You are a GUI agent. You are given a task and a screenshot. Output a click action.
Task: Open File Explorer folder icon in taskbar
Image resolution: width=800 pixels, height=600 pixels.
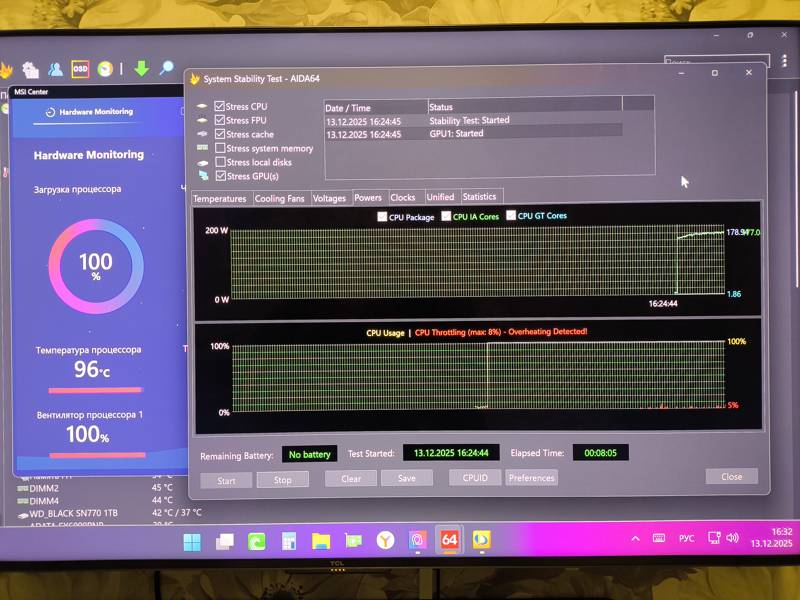[320, 542]
